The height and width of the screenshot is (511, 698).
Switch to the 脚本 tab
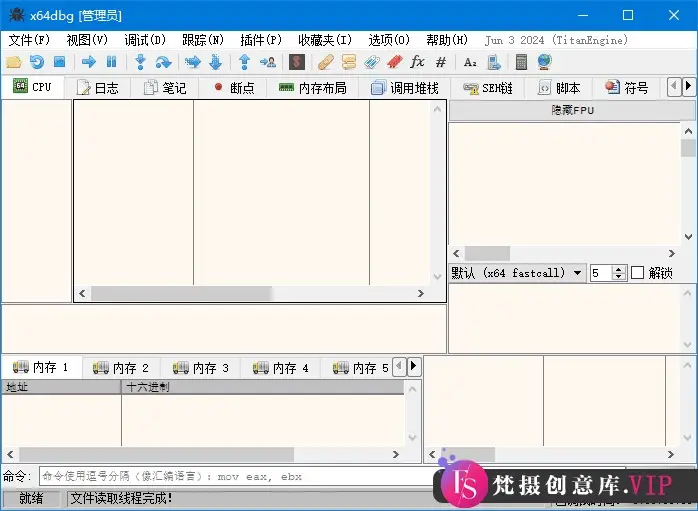559,88
